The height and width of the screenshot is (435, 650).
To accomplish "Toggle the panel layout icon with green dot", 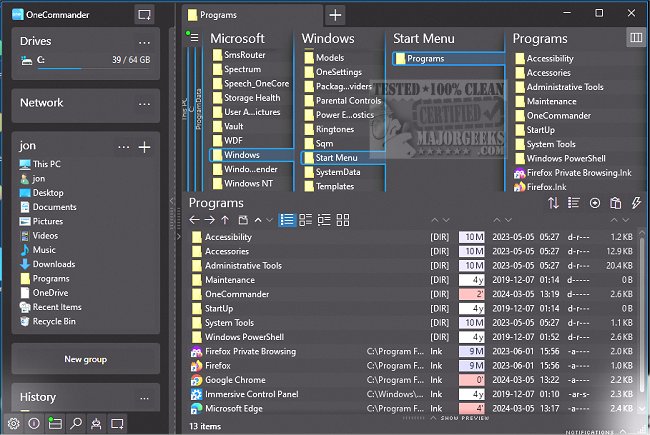I will pos(55,423).
